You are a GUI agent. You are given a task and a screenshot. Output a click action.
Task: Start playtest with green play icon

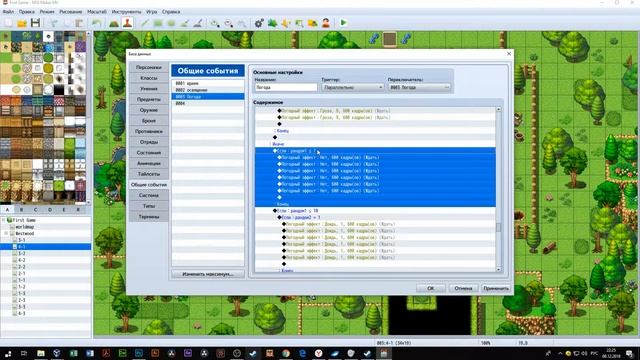pyautogui.click(x=343, y=23)
